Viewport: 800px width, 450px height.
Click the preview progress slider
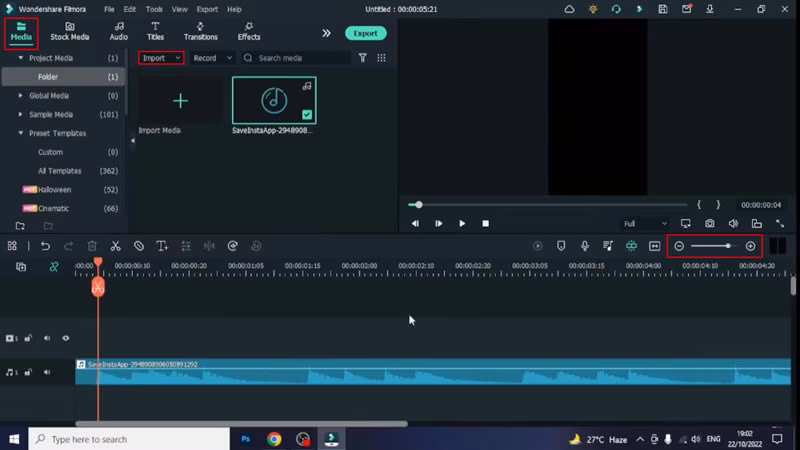pyautogui.click(x=547, y=205)
